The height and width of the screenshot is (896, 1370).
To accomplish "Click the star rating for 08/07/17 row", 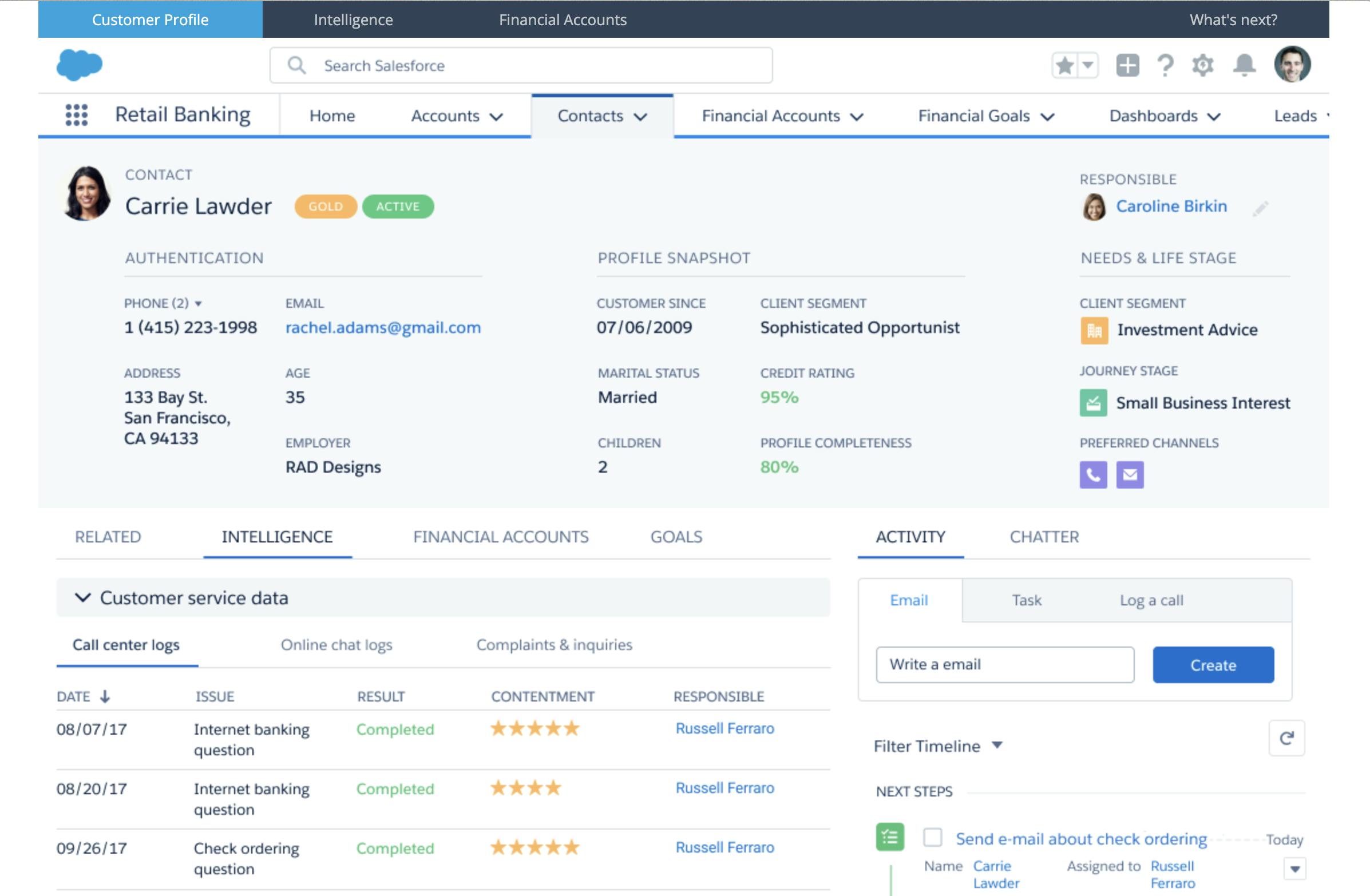I will coord(534,728).
